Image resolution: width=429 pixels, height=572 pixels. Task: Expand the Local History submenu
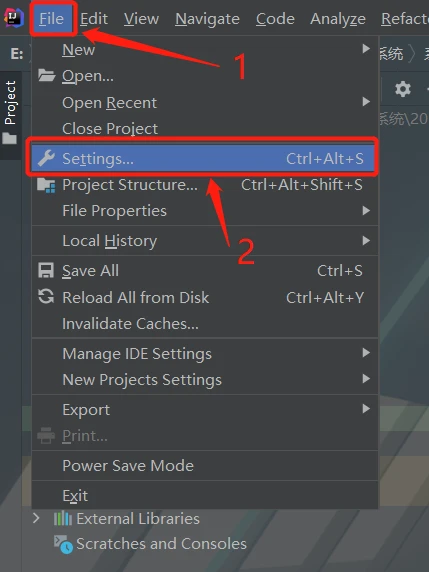(205, 241)
